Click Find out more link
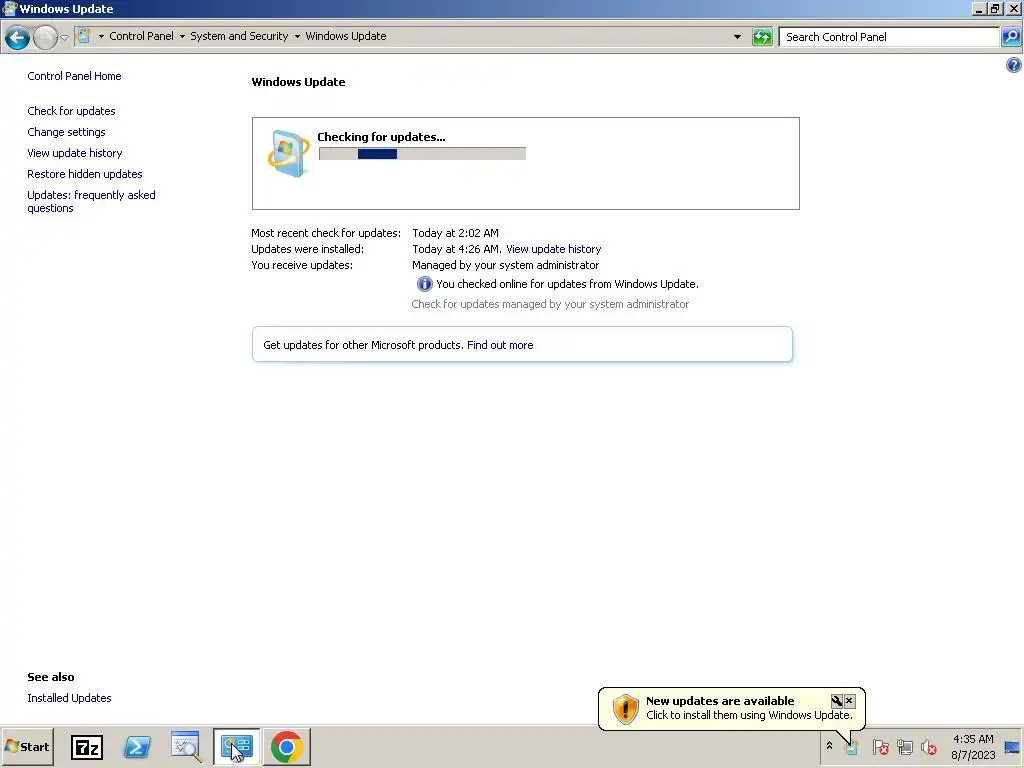This screenshot has height=768, width=1024. click(x=500, y=345)
